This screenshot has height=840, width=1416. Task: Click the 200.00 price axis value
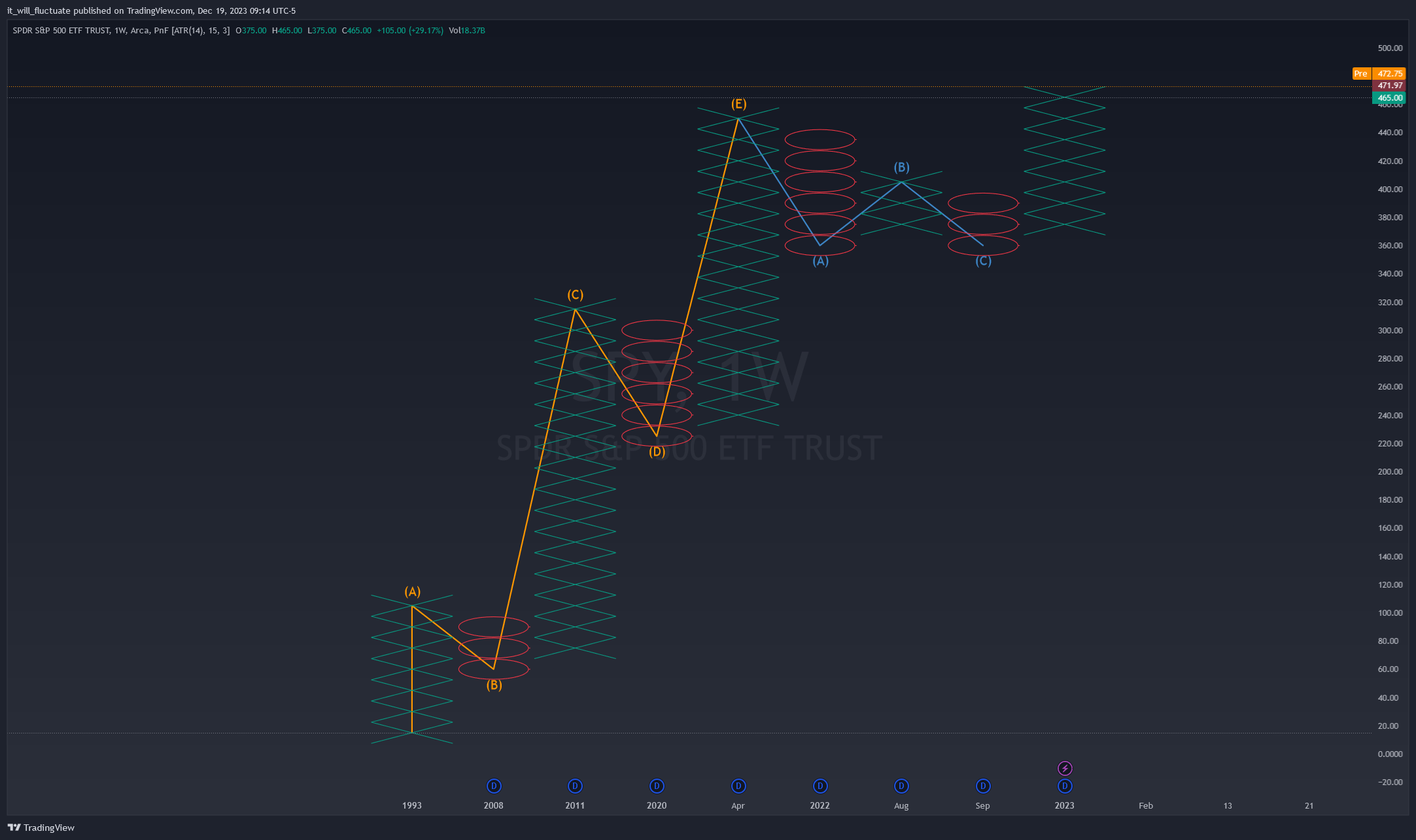(x=1390, y=471)
